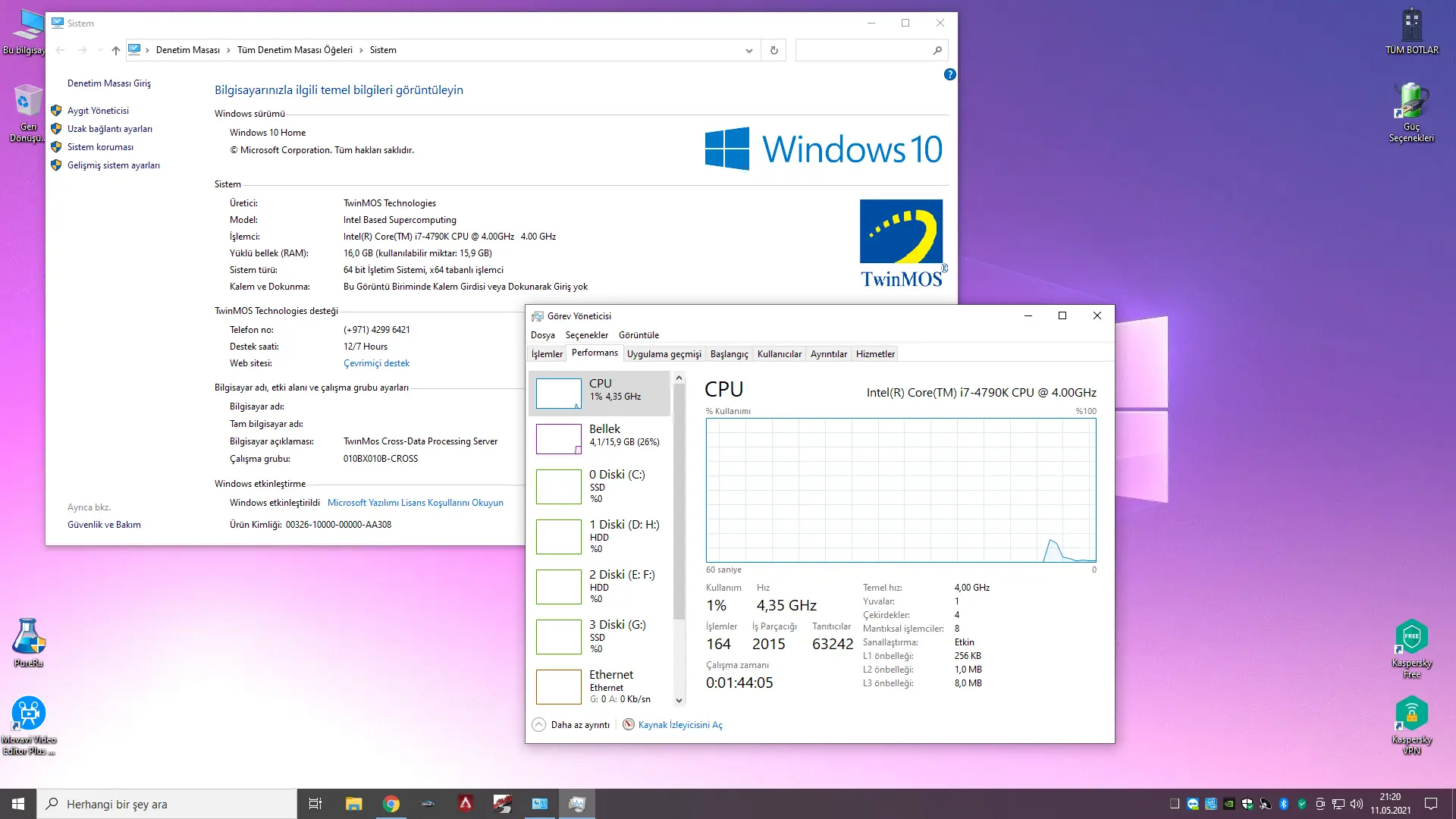Select 1 Diski (D: H:) performance item
Viewport: 1456px width, 819px height.
pyautogui.click(x=599, y=536)
